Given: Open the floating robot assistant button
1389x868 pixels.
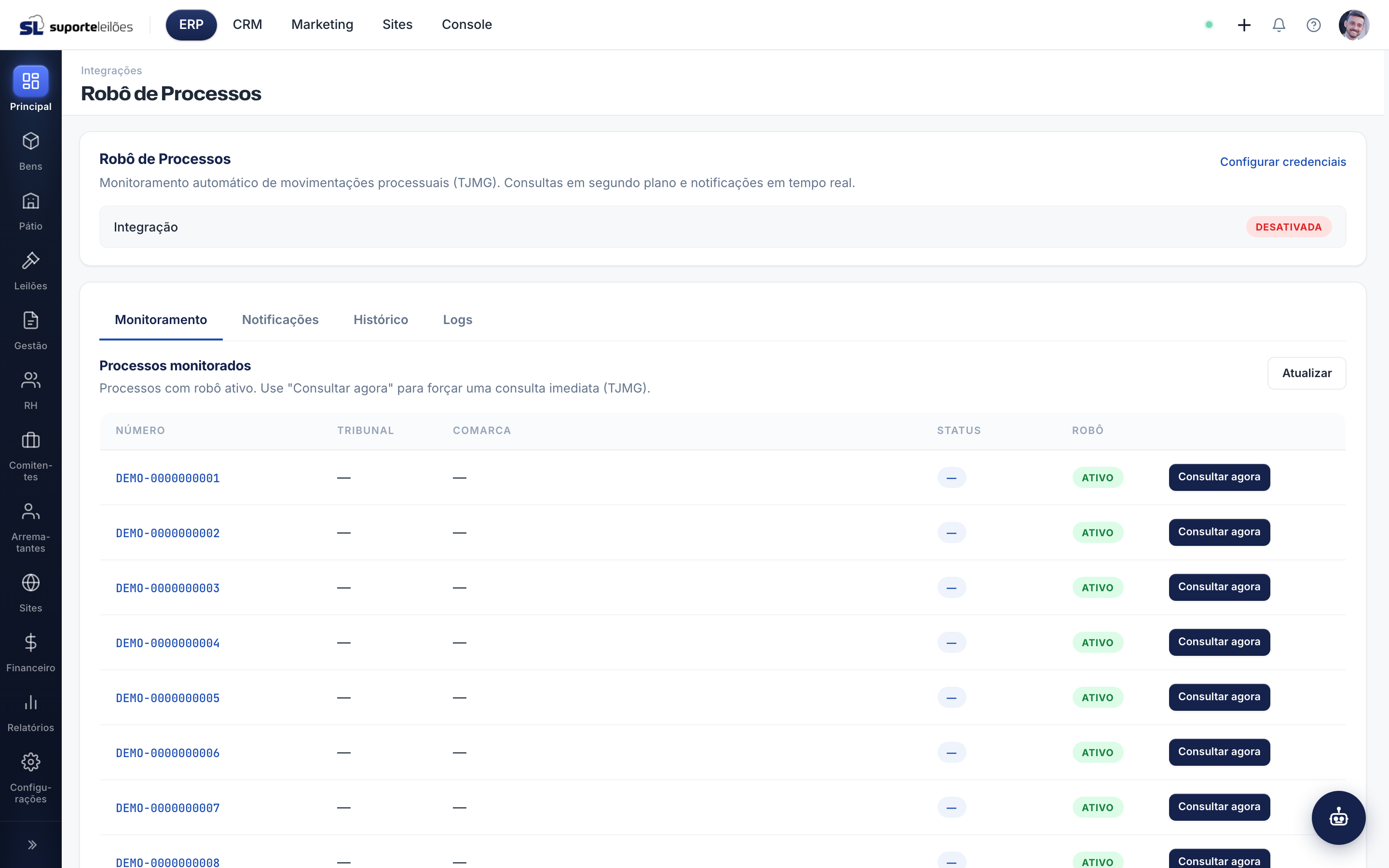Looking at the screenshot, I should 1338,817.
